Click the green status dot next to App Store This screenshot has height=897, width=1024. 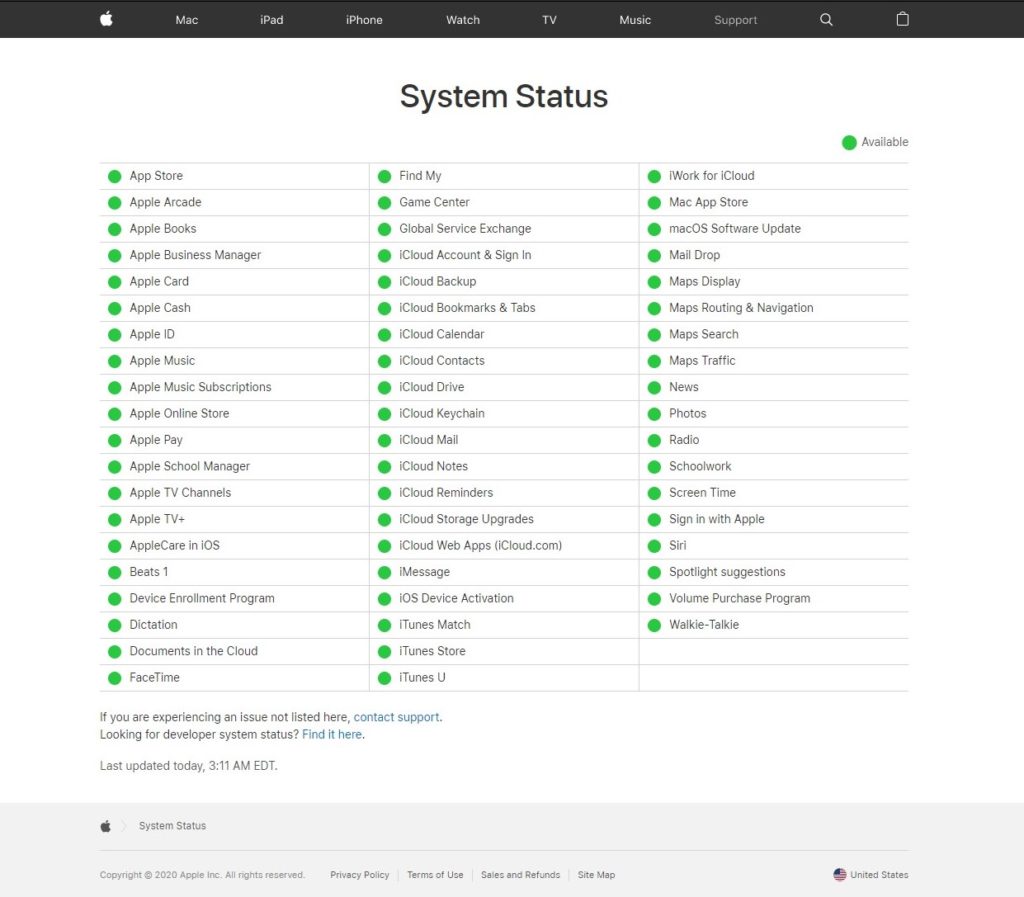point(114,175)
